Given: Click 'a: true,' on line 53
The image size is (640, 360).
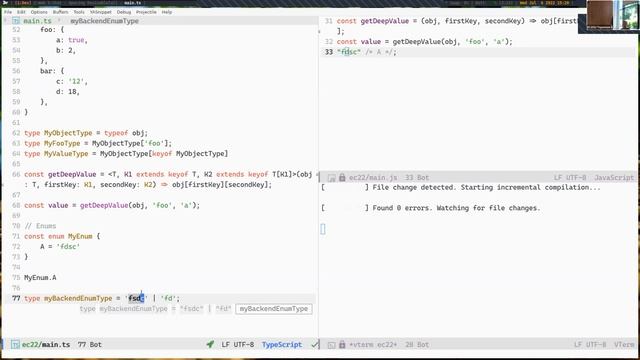Looking at the screenshot, I should tap(72, 40).
